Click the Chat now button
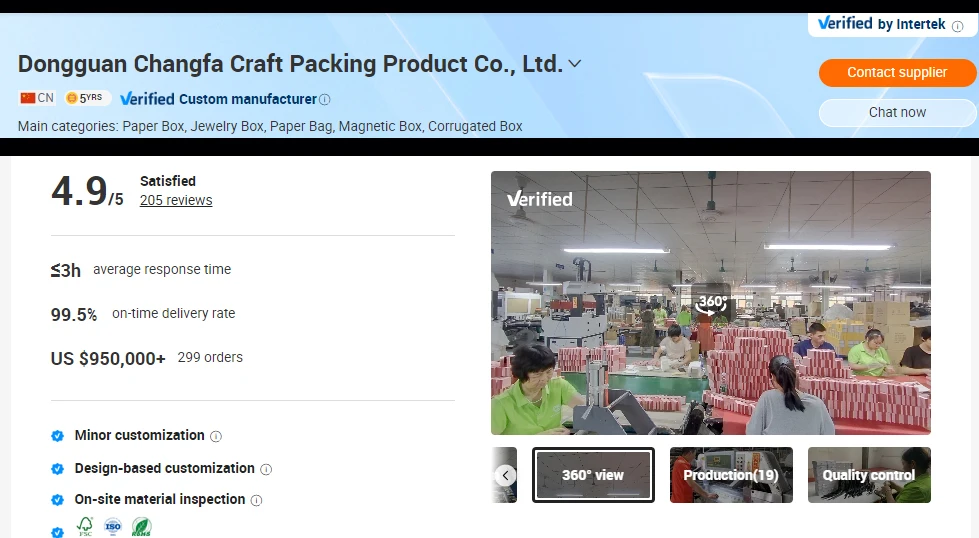Screen dimensions: 979x538 897,113
